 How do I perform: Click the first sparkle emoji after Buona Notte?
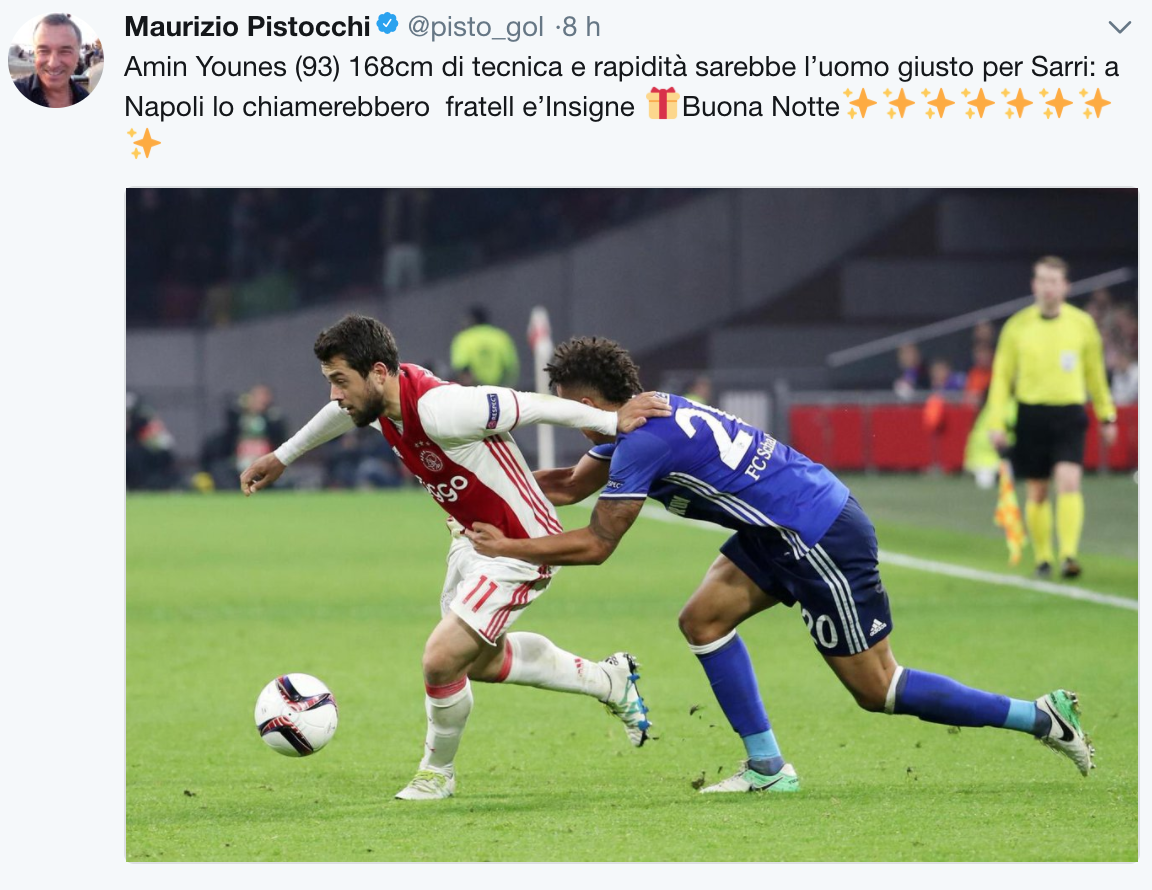point(860,103)
